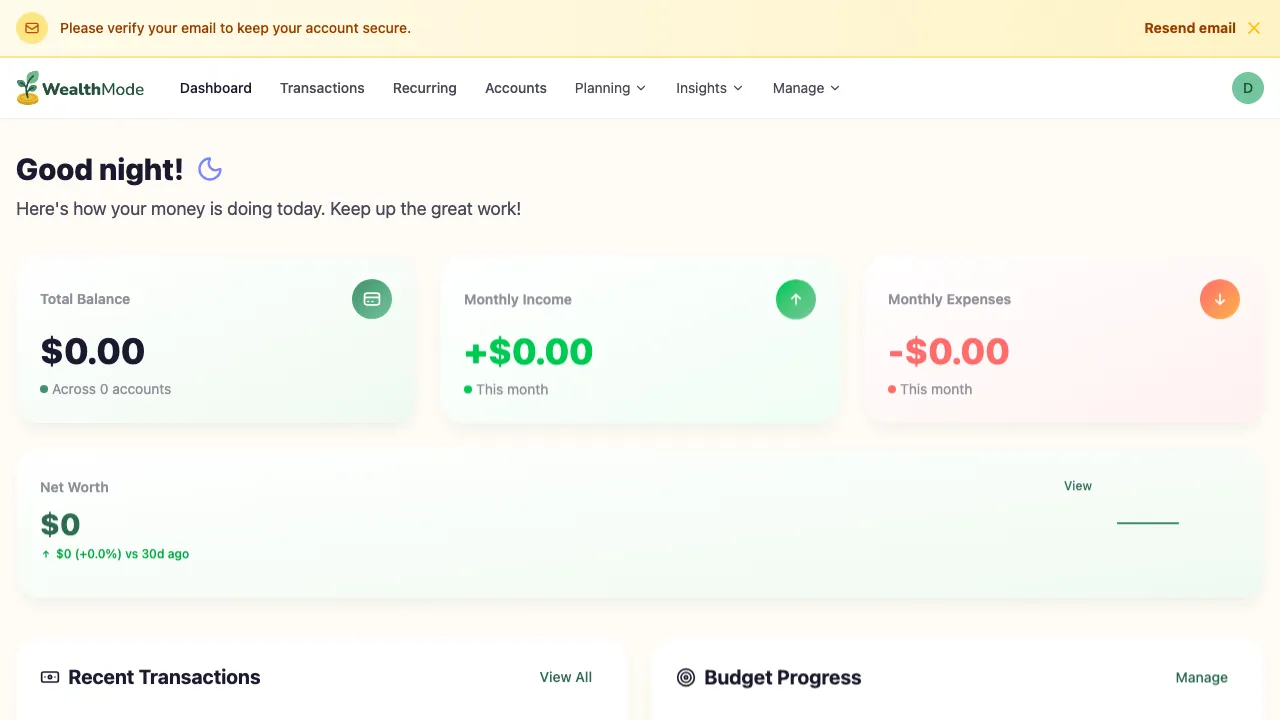Viewport: 1280px width, 720px height.
Task: Click the WealthMode plant logo icon
Action: coord(26,88)
